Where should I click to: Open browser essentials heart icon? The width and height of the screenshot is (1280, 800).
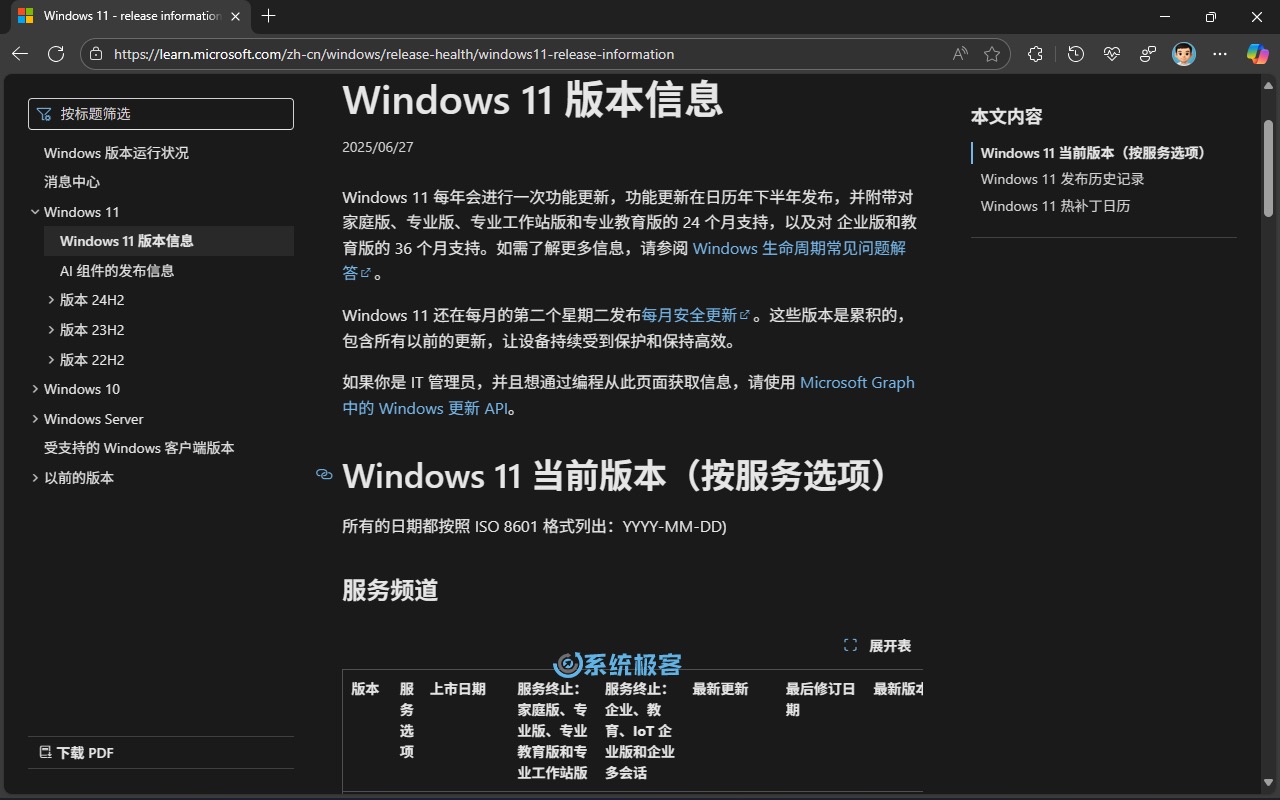pos(1112,54)
